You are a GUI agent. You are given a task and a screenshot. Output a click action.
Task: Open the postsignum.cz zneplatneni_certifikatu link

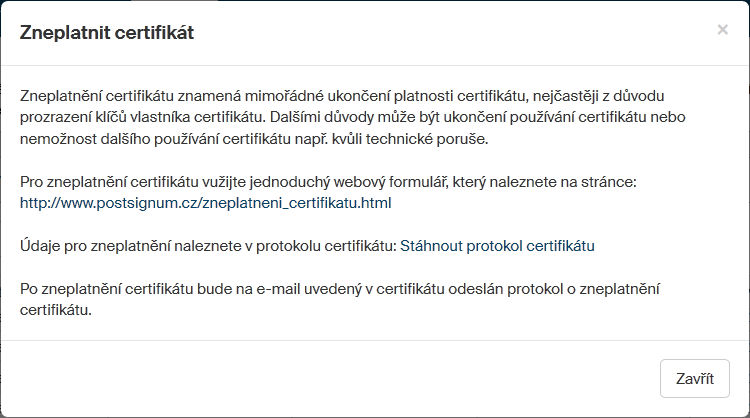click(x=205, y=203)
